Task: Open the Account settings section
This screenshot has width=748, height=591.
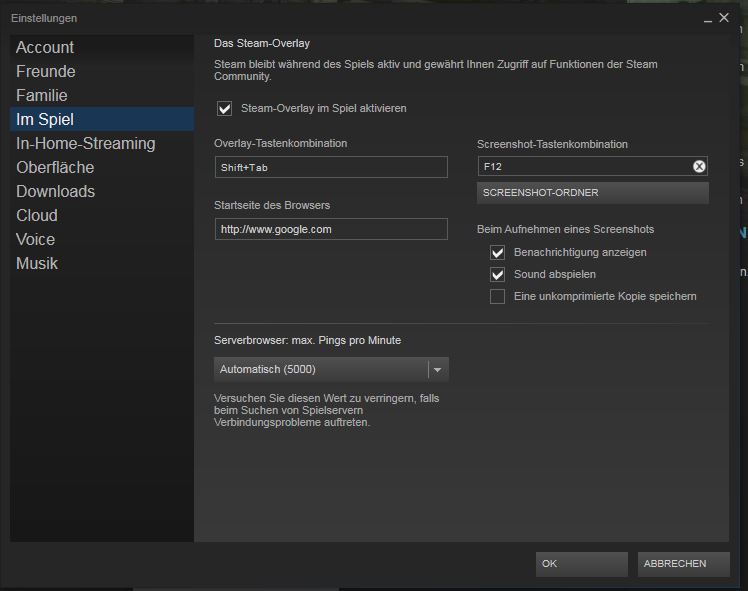Action: [102, 47]
